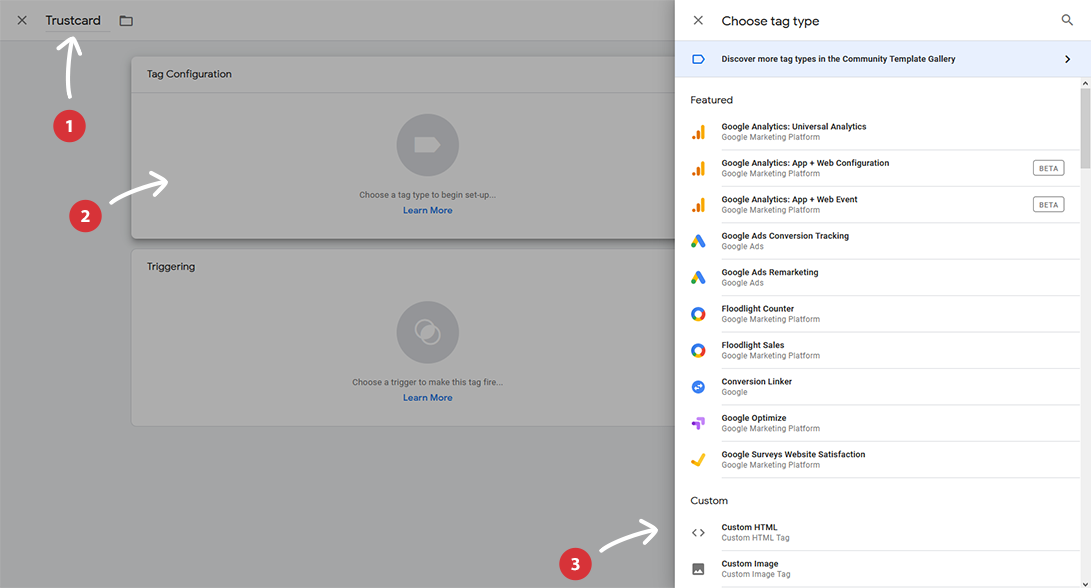Close the Trustcard tag editor
Viewport: 1091px width, 588px height.
22,20
